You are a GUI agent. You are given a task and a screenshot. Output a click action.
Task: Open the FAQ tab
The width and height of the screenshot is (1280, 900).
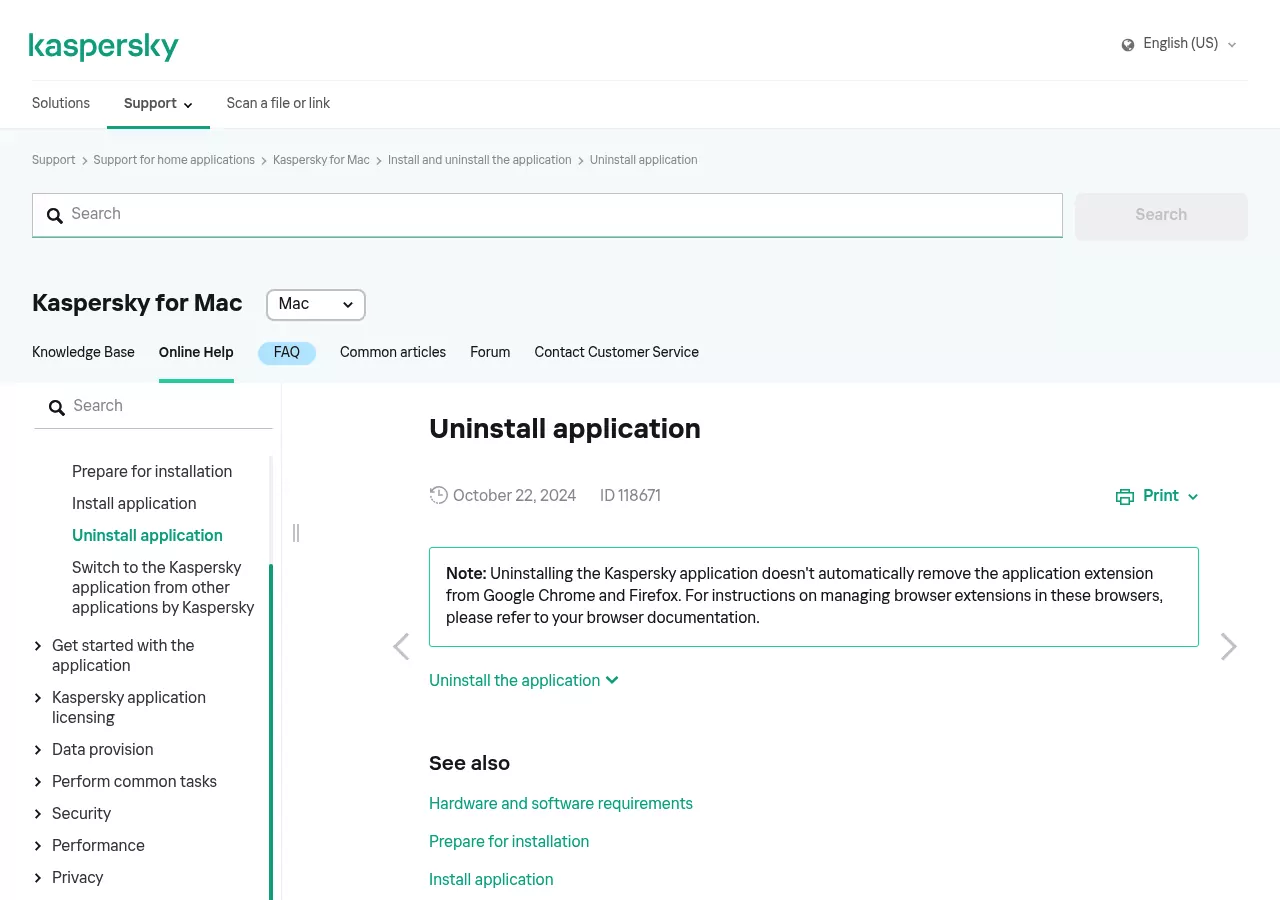point(287,352)
